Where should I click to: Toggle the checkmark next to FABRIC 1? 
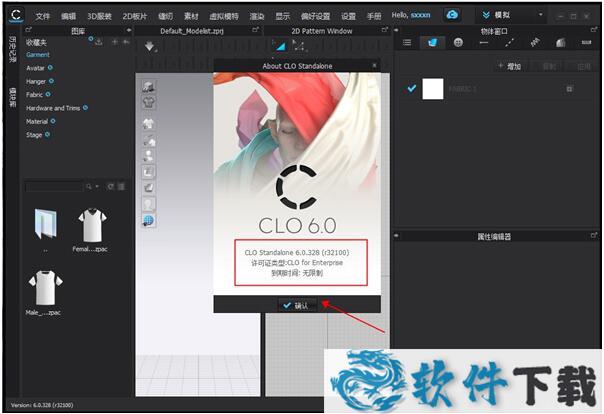(x=411, y=89)
